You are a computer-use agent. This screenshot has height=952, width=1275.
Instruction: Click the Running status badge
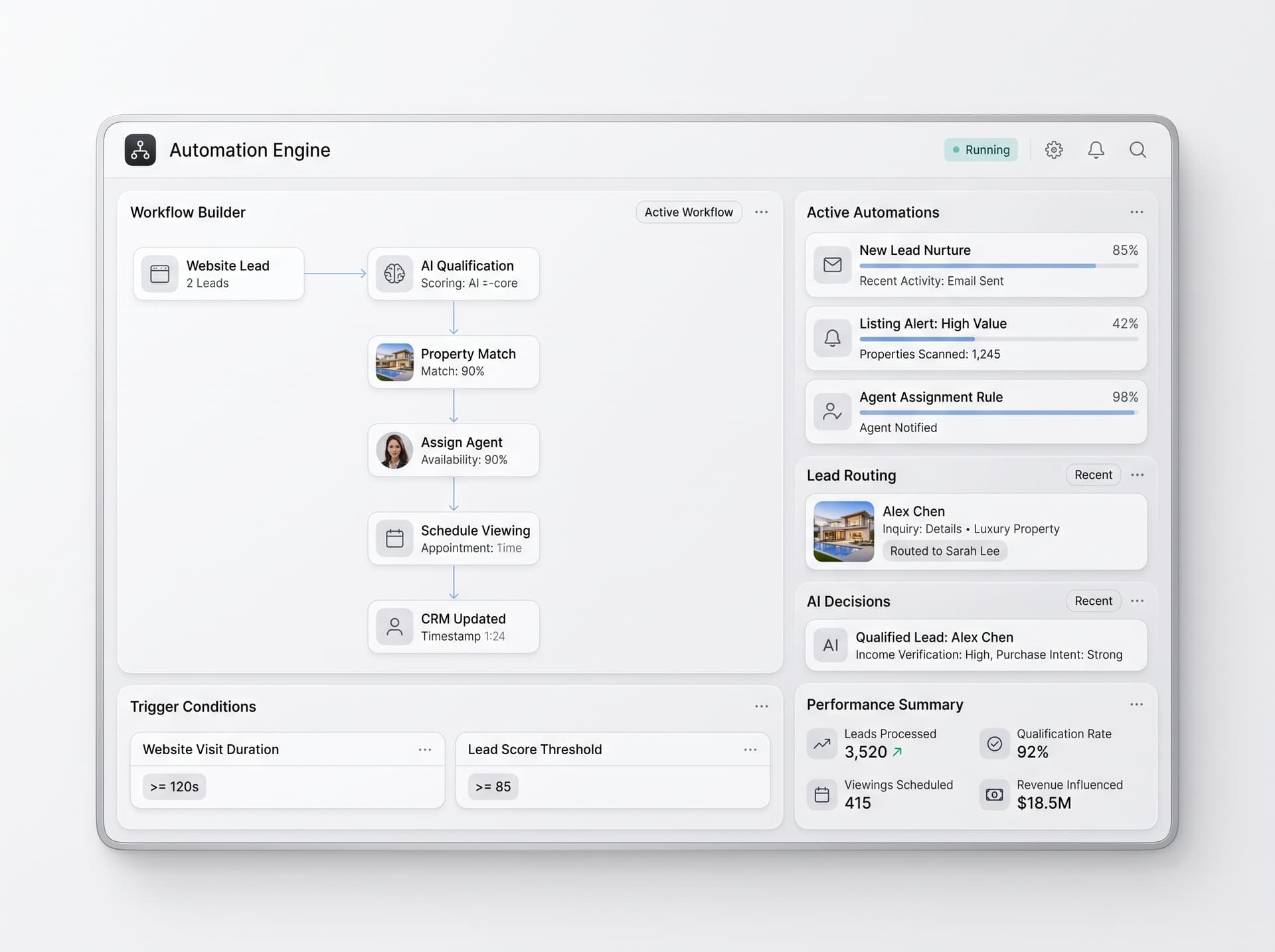coord(981,150)
